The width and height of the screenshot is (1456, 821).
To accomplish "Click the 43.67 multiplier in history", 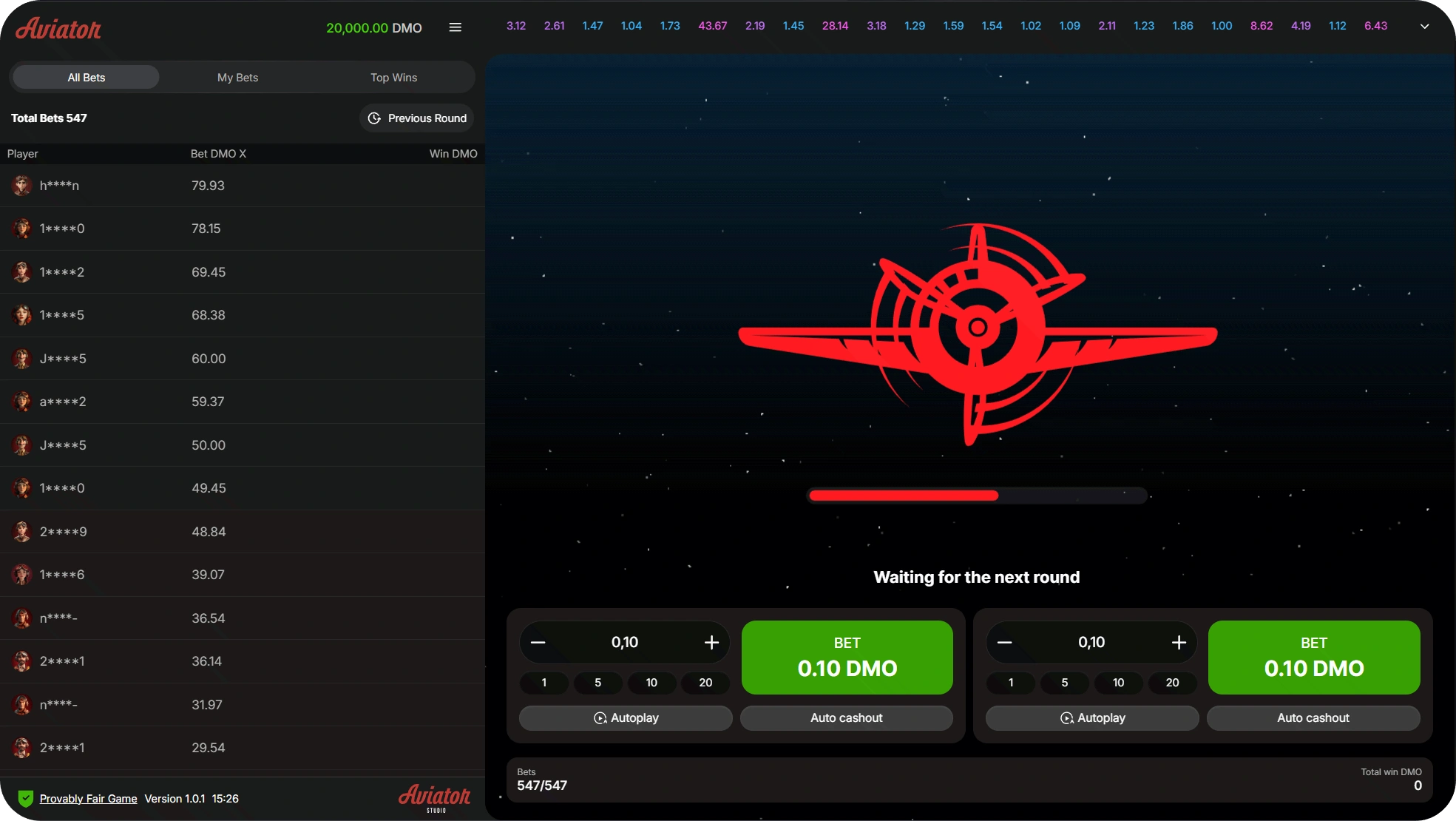I will point(713,26).
